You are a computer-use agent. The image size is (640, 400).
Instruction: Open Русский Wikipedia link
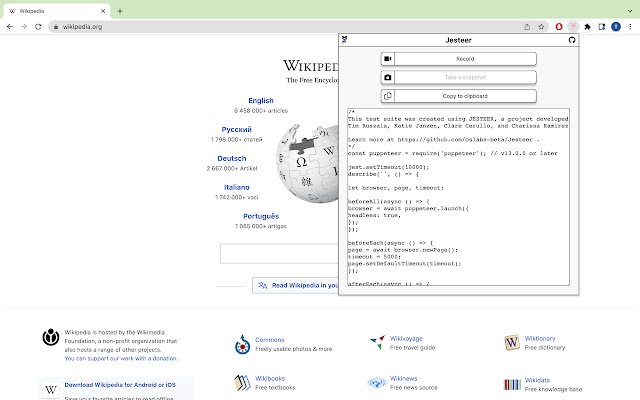click(236, 129)
